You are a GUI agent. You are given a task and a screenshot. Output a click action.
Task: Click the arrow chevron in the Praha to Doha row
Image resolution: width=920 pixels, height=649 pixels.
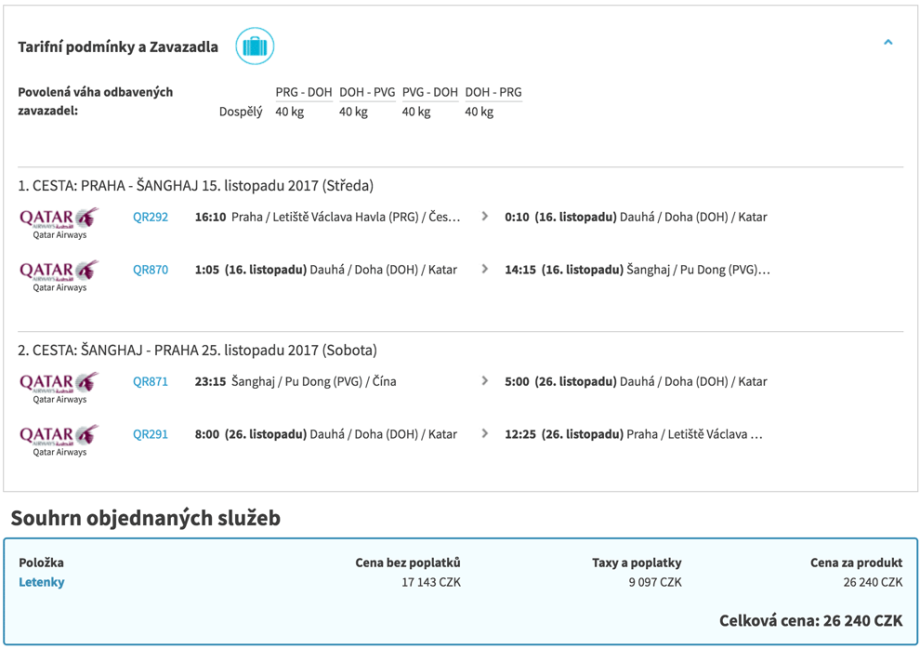pyautogui.click(x=485, y=216)
